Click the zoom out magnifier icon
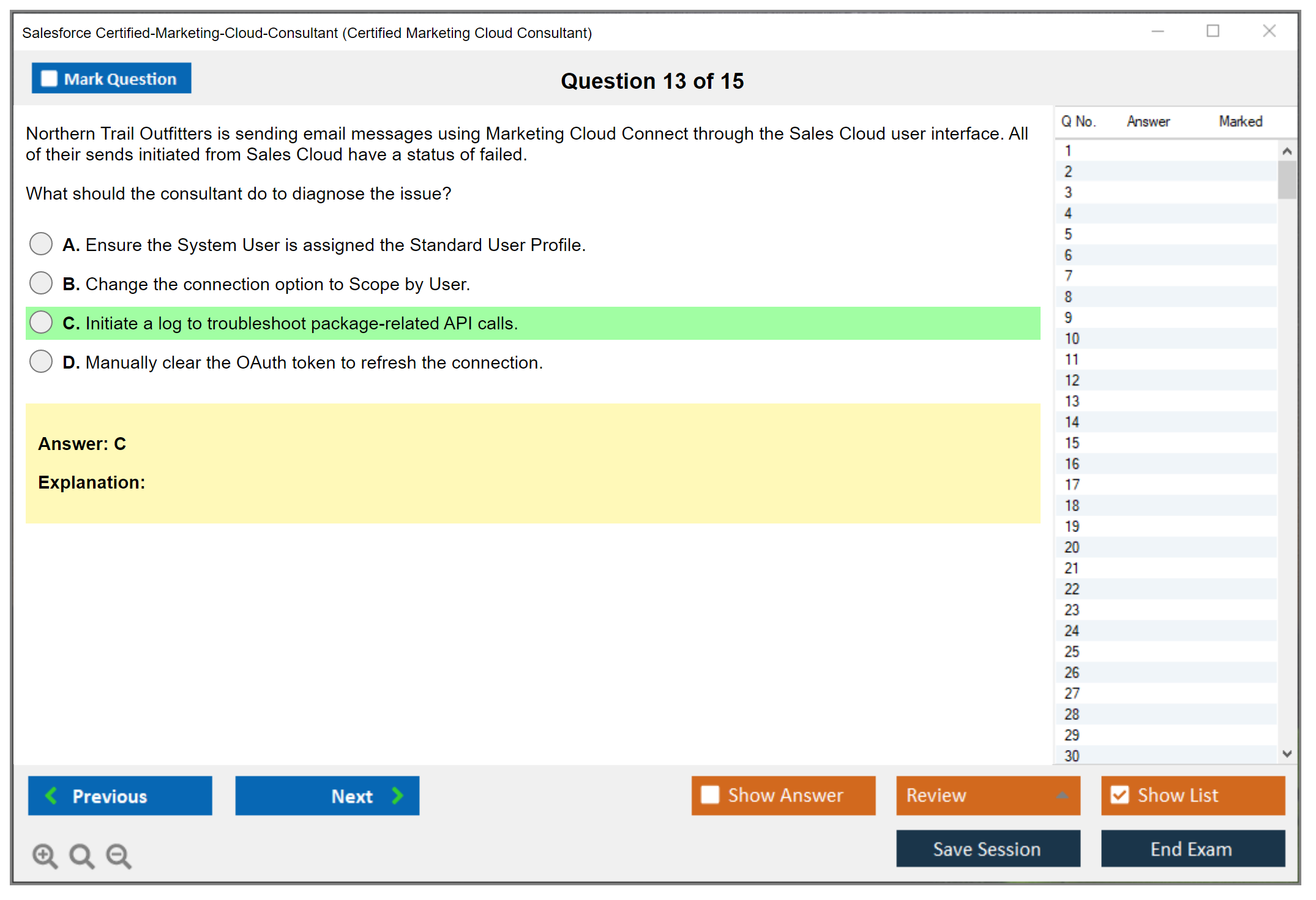This screenshot has width=1316, height=900. click(x=119, y=855)
